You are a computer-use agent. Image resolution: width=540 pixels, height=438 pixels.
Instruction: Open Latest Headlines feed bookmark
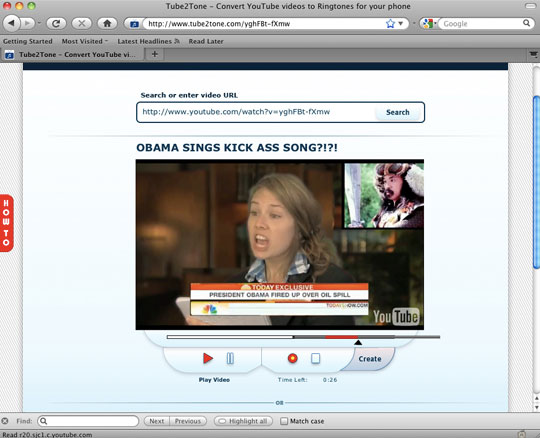pos(148,41)
